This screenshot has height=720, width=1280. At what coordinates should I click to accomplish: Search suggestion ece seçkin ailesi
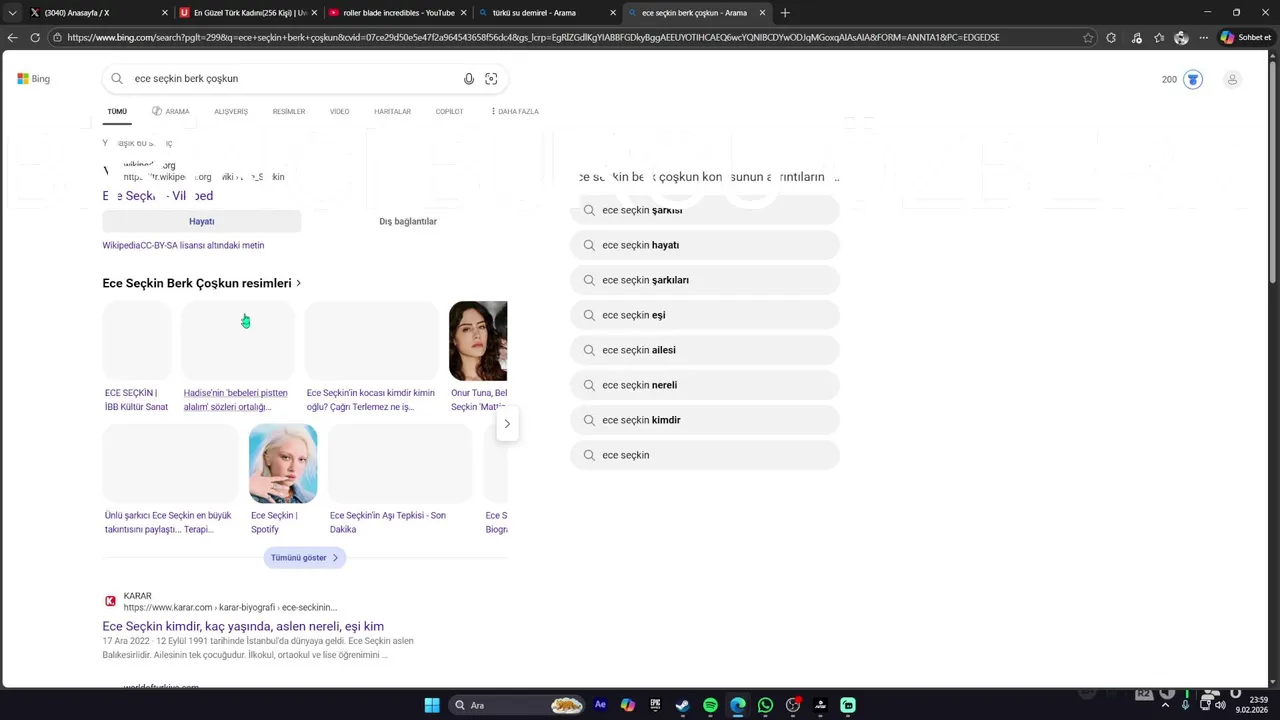[x=705, y=350]
